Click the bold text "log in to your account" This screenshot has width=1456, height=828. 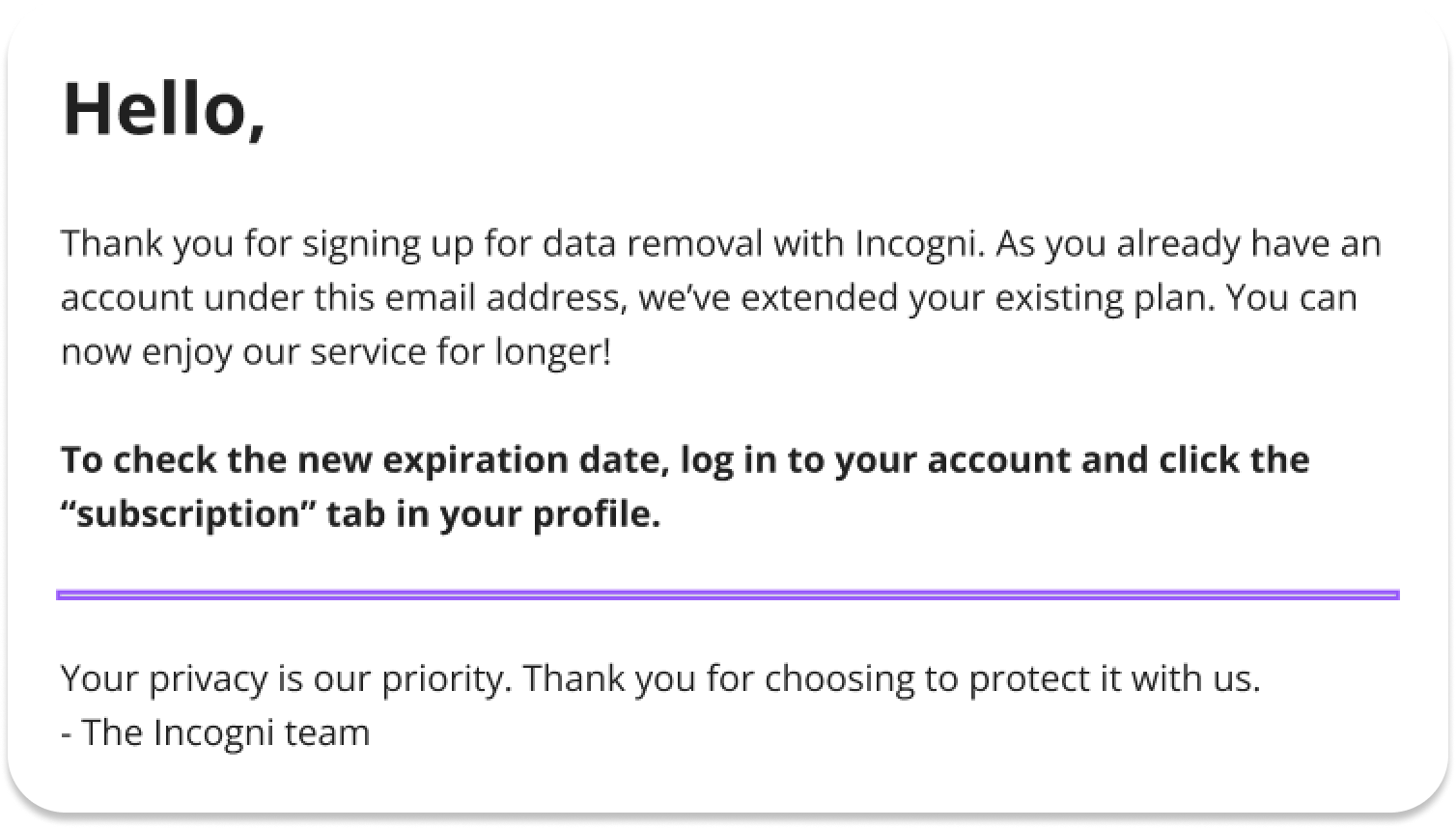(875, 459)
